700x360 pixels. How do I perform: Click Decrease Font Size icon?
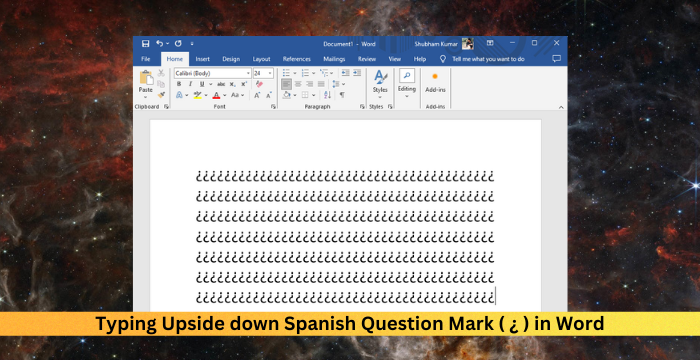pos(269,95)
